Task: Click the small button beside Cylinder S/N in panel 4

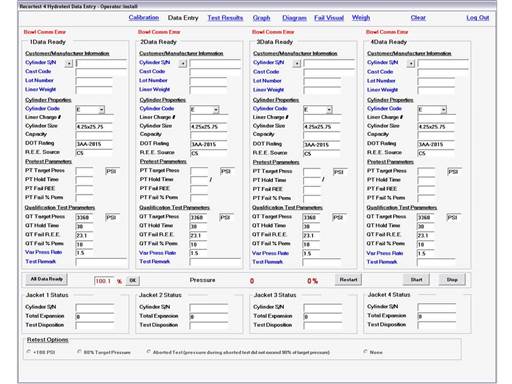Action: (411, 63)
